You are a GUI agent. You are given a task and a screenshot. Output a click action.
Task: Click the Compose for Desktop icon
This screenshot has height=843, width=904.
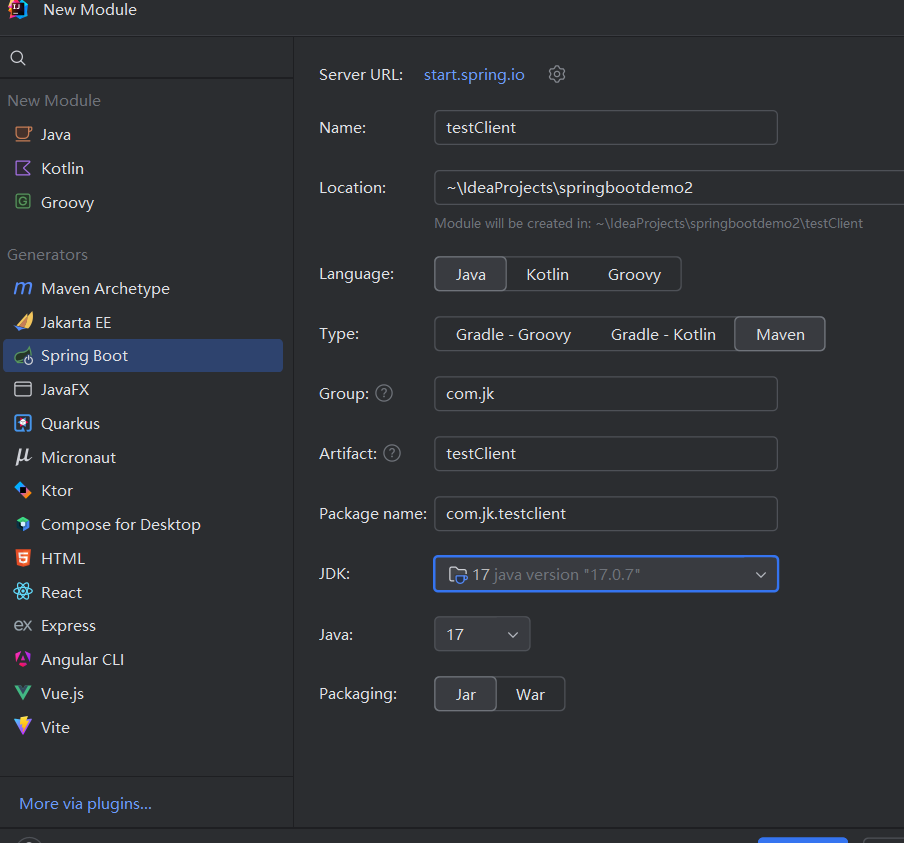(x=23, y=524)
